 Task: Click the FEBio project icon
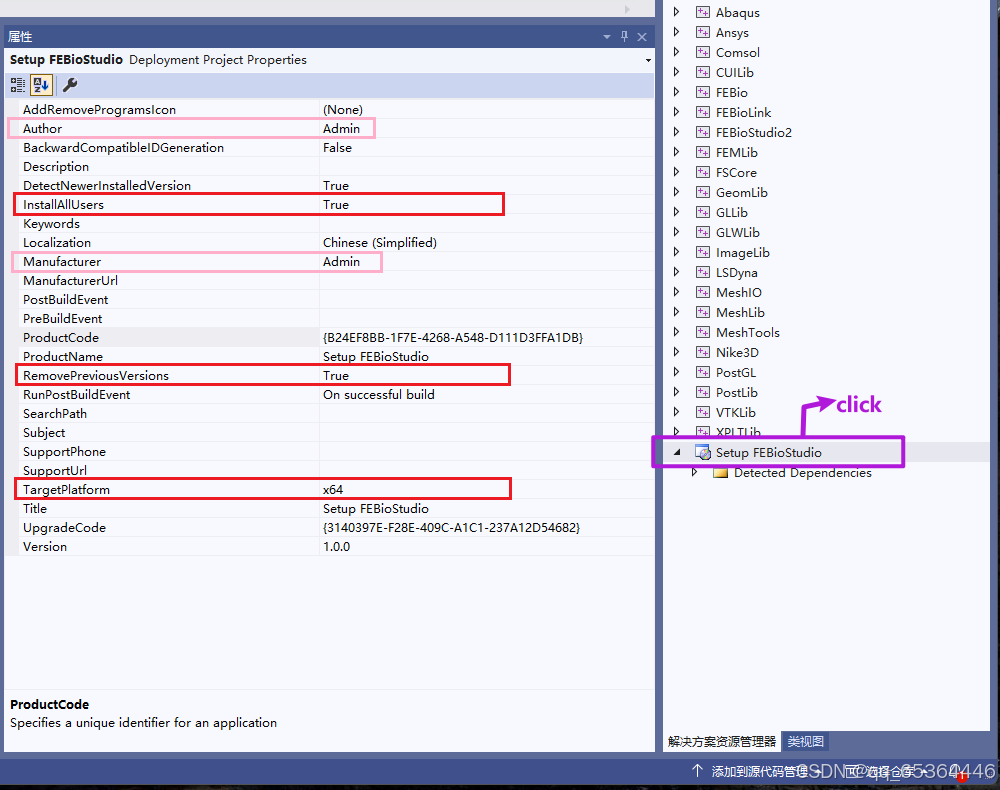point(703,92)
